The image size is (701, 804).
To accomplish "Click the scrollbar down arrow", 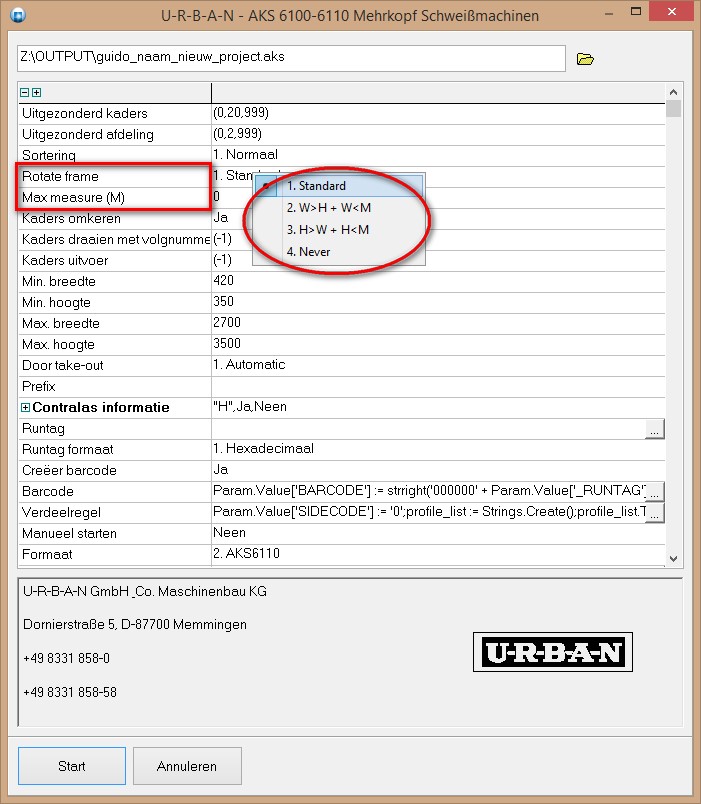I will pos(674,558).
